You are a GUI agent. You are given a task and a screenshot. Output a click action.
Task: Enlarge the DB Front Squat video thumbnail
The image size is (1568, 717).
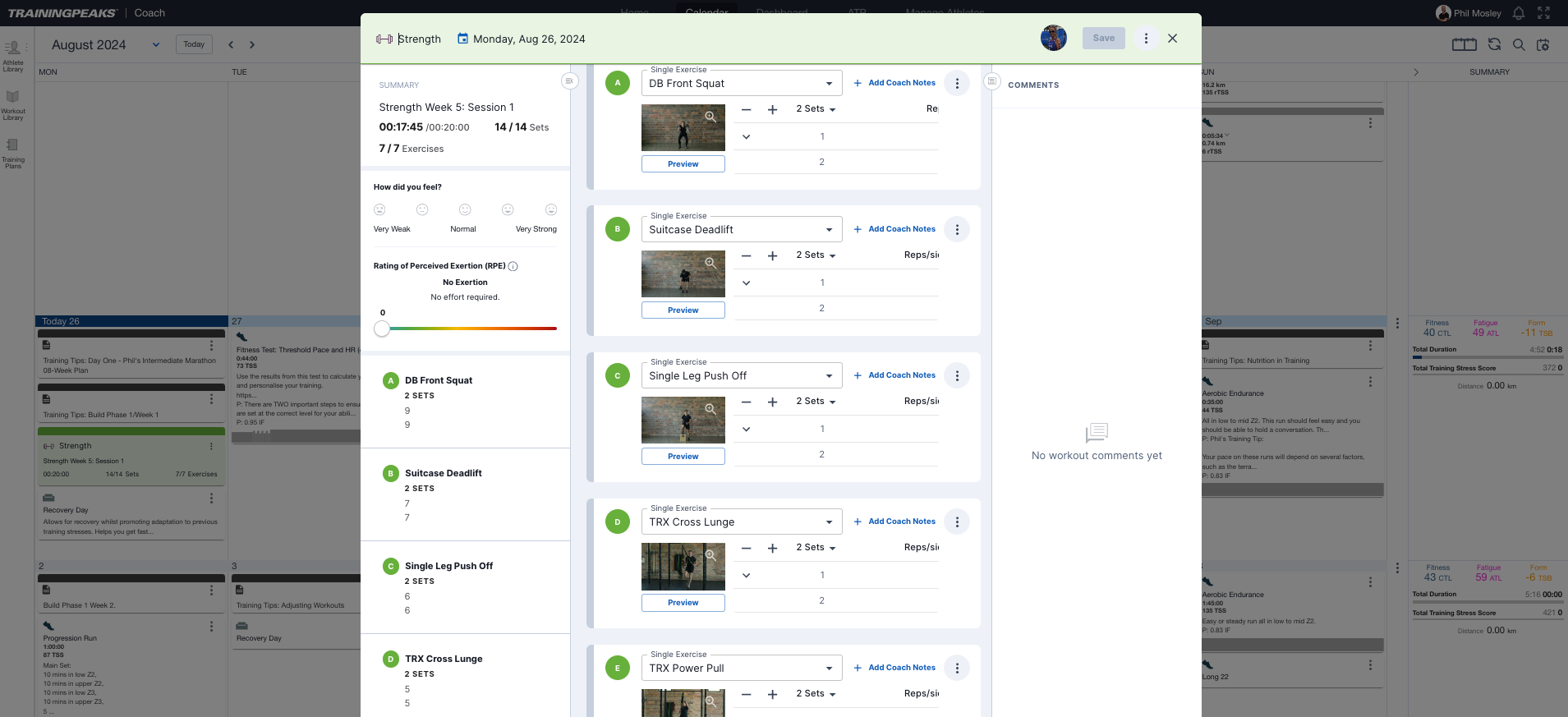(x=710, y=117)
